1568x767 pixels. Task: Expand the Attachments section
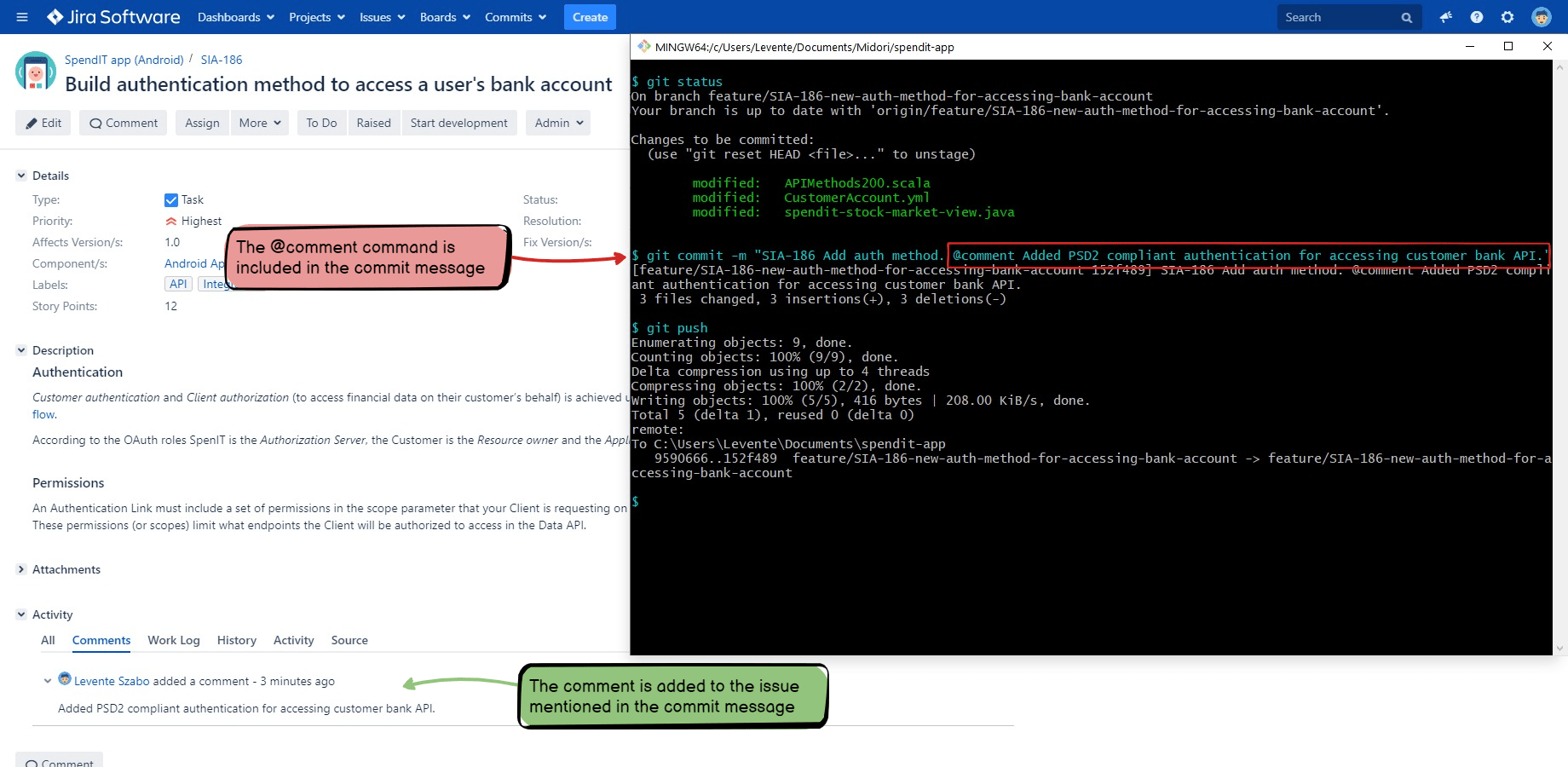pyautogui.click(x=21, y=569)
